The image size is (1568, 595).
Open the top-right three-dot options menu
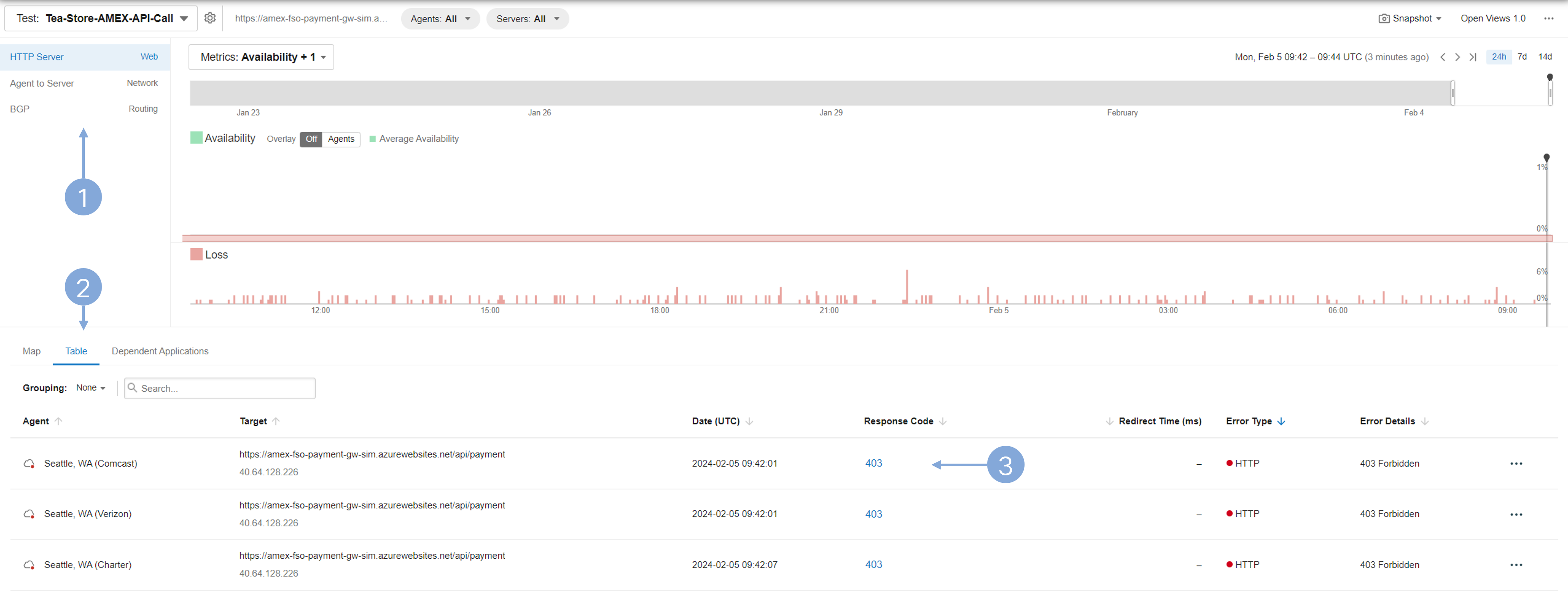tap(1548, 19)
